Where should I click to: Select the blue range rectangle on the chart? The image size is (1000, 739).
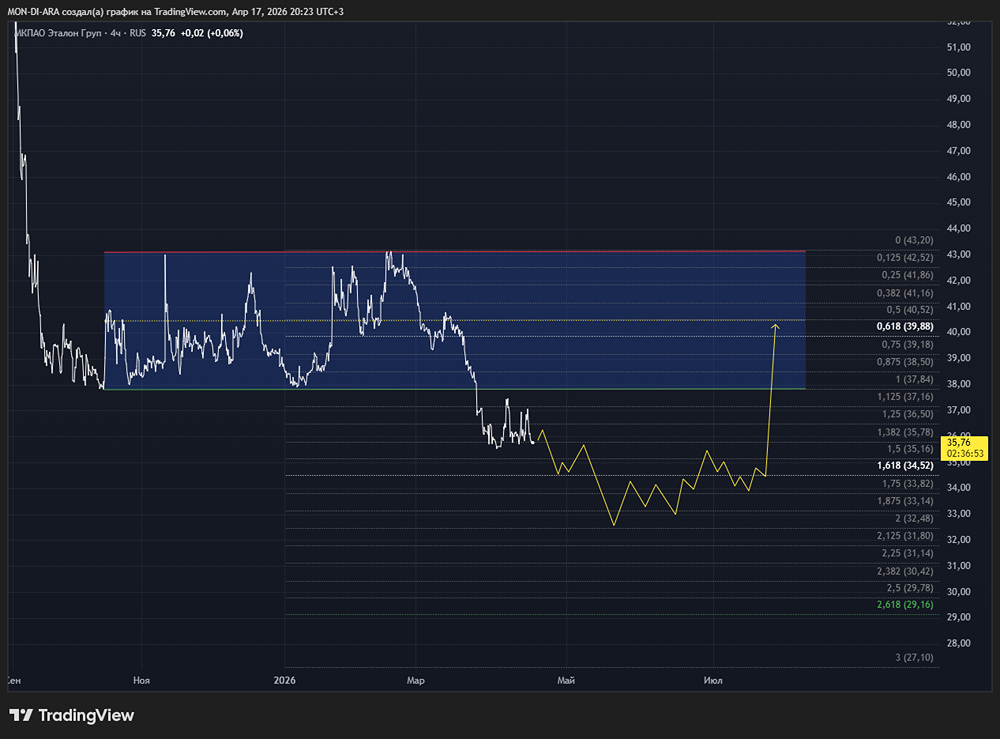click(455, 321)
